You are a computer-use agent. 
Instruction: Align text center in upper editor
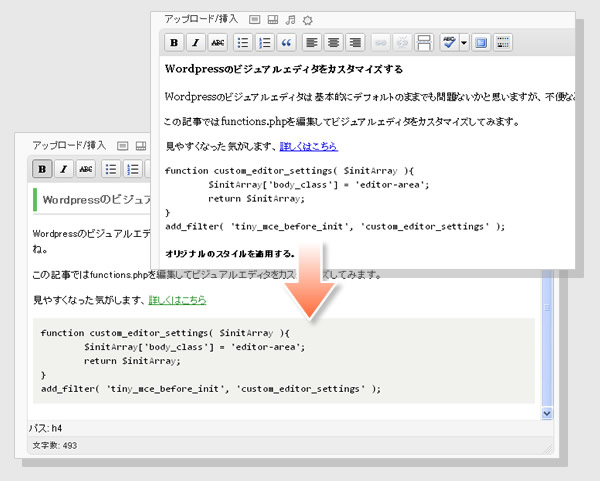[x=333, y=42]
